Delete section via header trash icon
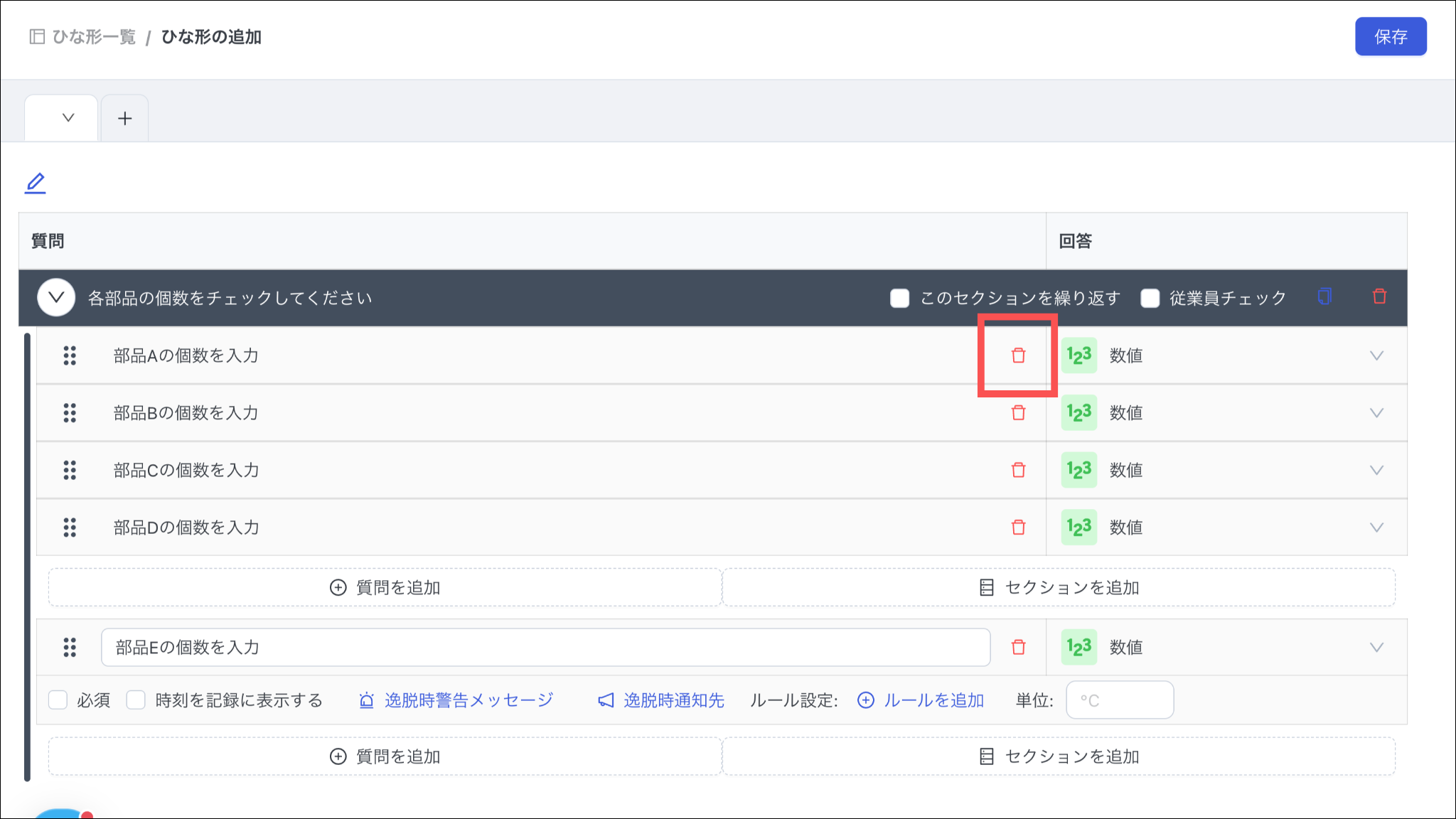 tap(1379, 296)
